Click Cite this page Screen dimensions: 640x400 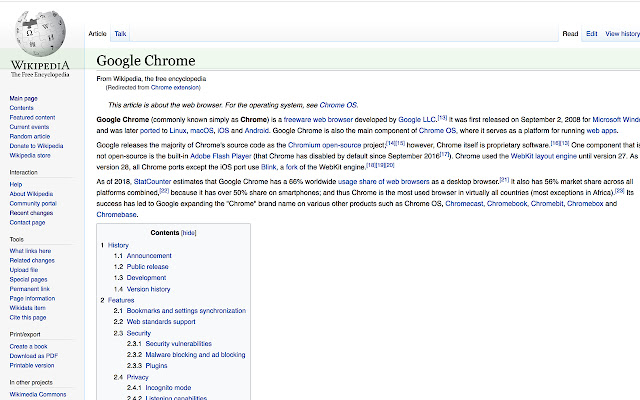click(x=28, y=318)
